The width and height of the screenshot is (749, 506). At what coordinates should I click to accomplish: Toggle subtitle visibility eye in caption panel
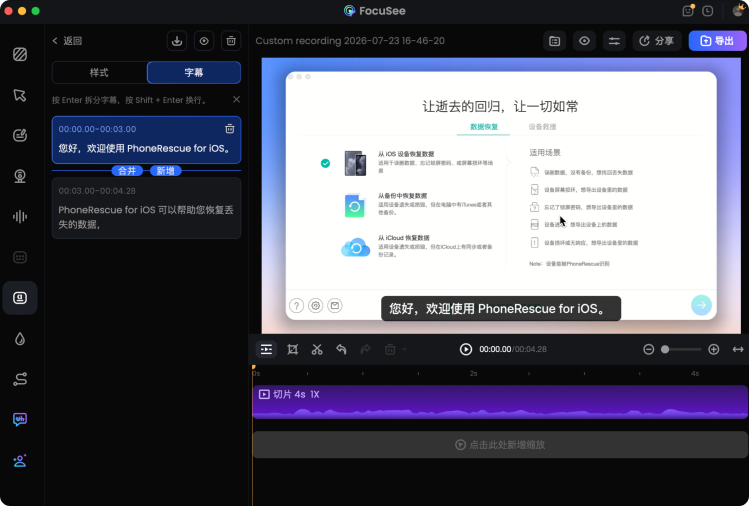pos(204,41)
